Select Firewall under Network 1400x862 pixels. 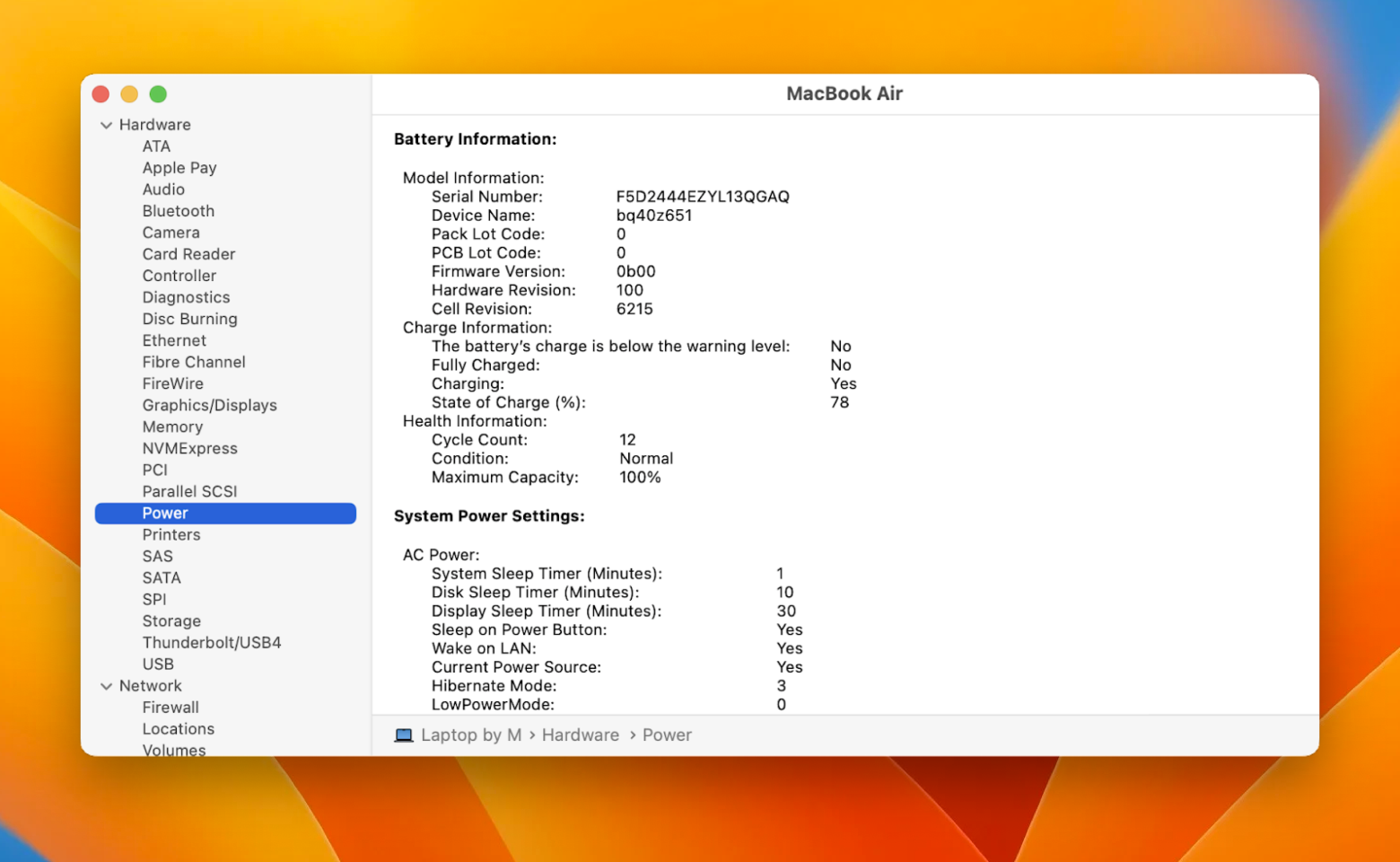(x=171, y=707)
